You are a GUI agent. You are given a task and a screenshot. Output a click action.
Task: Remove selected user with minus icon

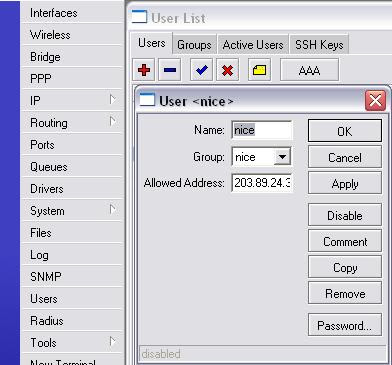(170, 70)
